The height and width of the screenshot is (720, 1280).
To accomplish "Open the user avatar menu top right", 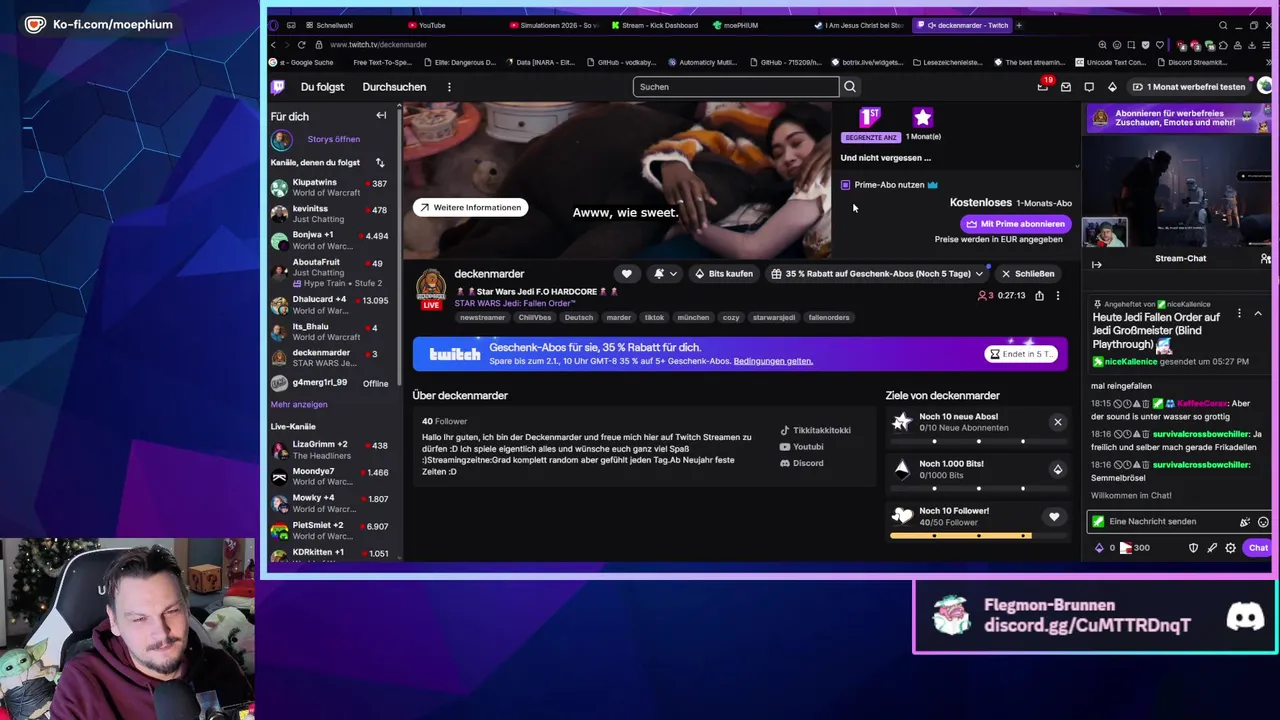I will click(1265, 87).
